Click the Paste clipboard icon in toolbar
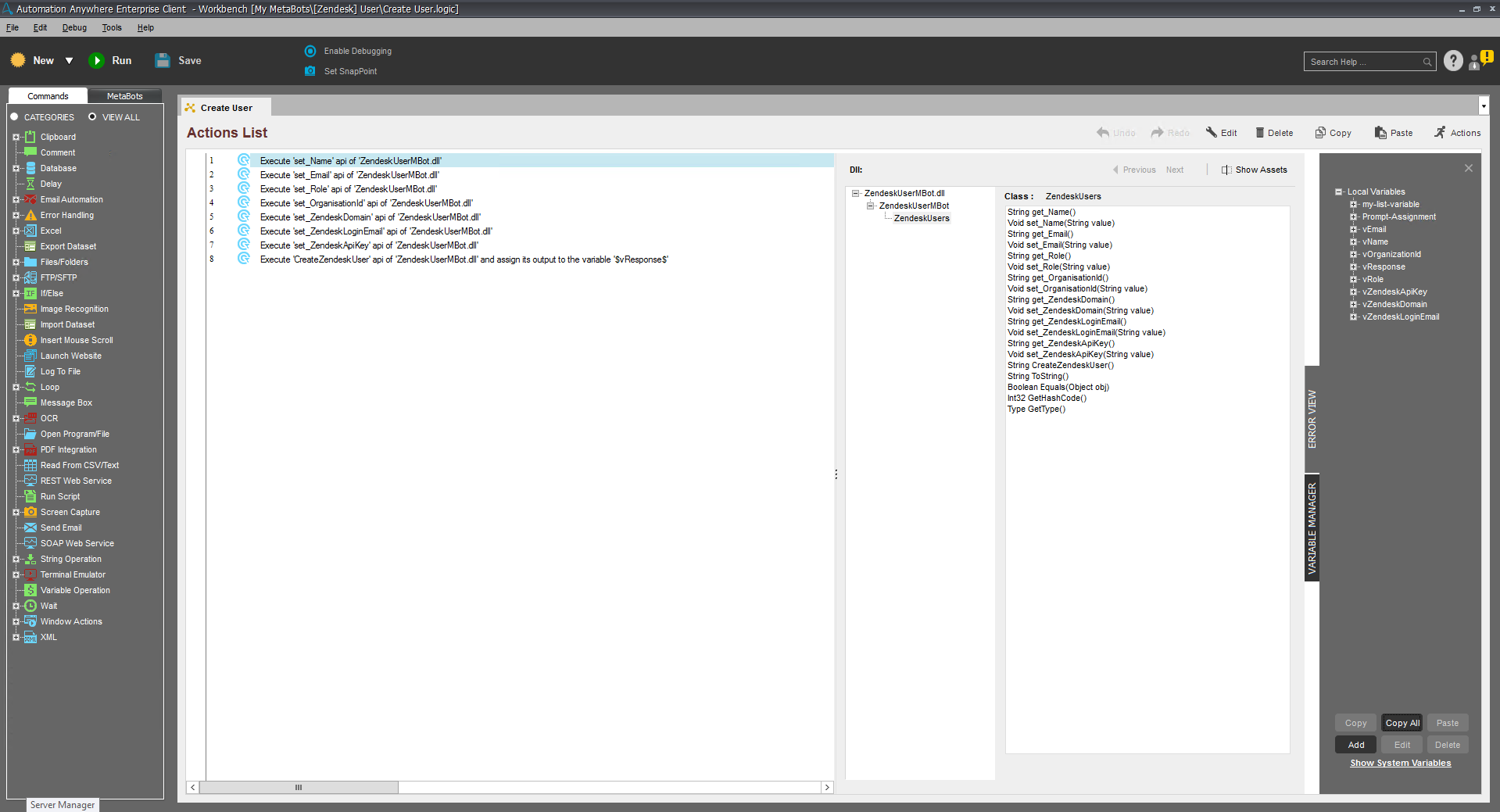1500x812 pixels. 1380,133
